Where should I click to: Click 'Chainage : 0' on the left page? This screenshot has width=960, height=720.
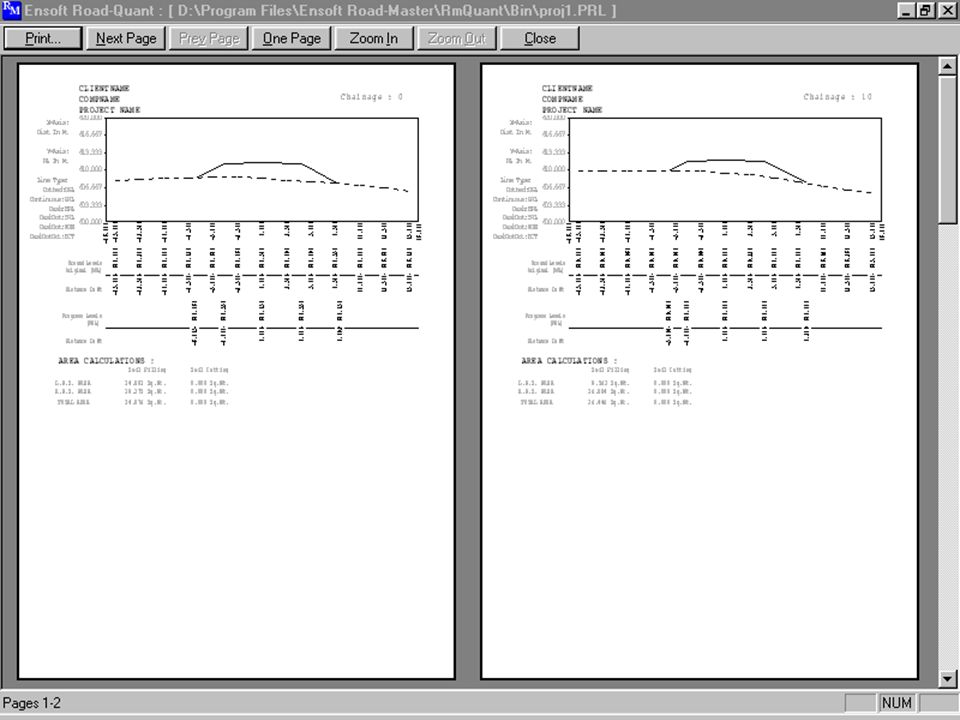coord(371,97)
